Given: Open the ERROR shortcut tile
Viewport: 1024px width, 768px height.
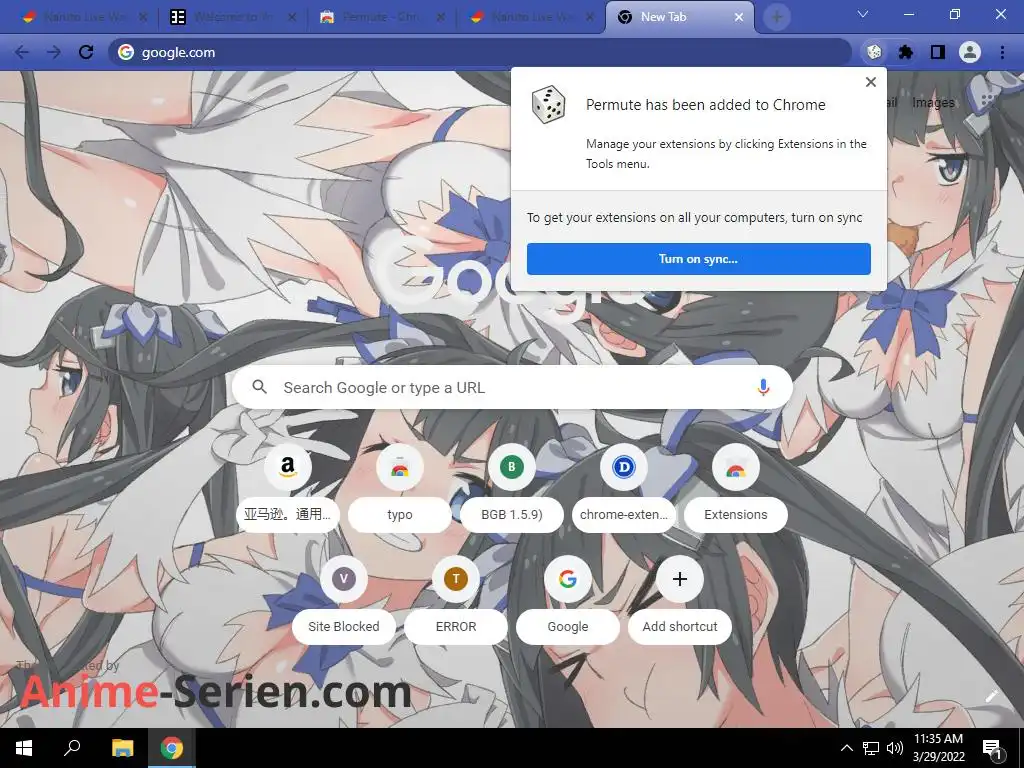Looking at the screenshot, I should pos(456,599).
